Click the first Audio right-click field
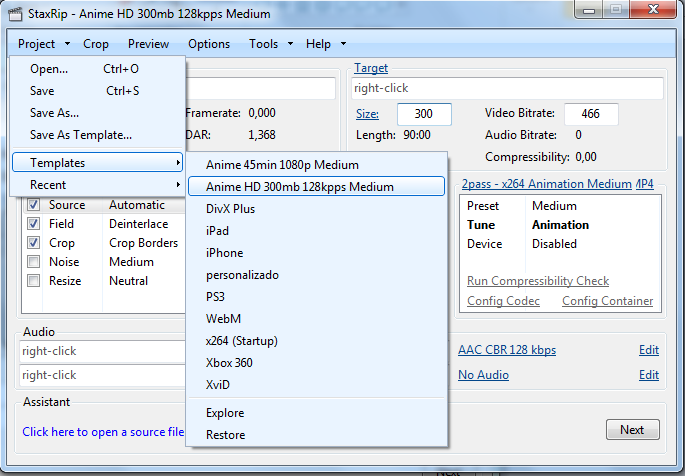 (102, 351)
